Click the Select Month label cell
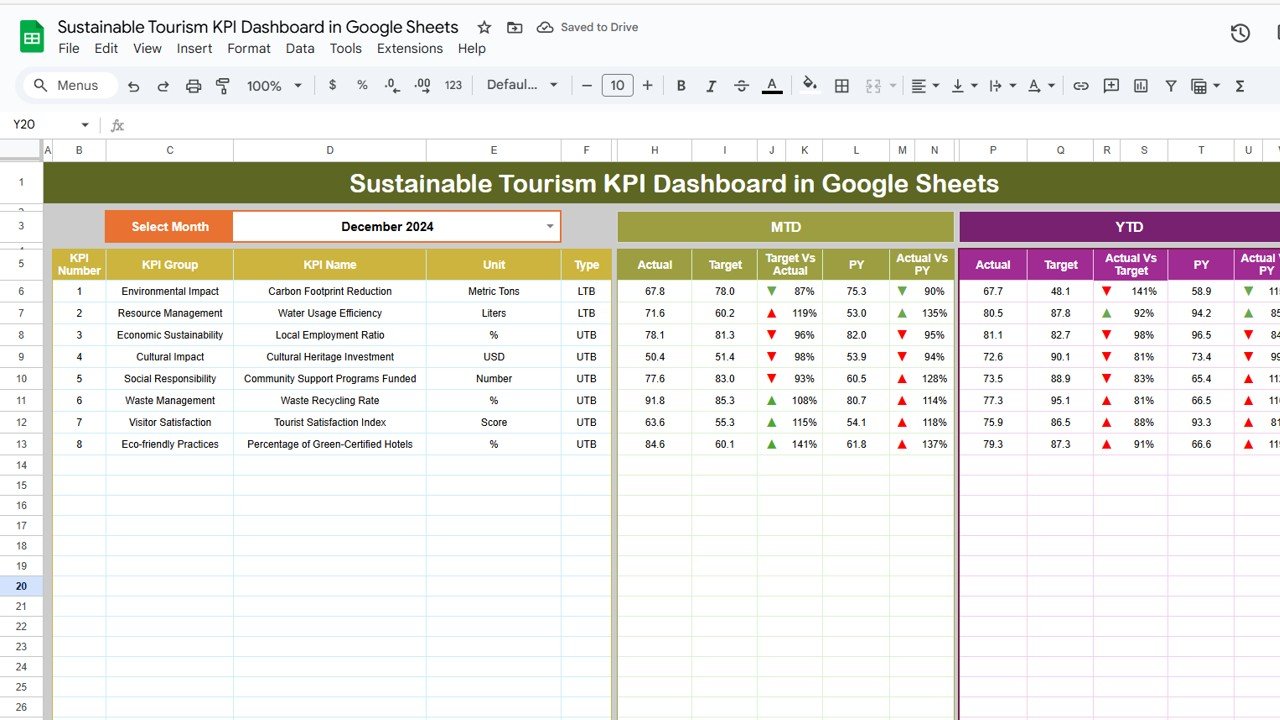Viewport: 1280px width, 720px height. pos(169,227)
